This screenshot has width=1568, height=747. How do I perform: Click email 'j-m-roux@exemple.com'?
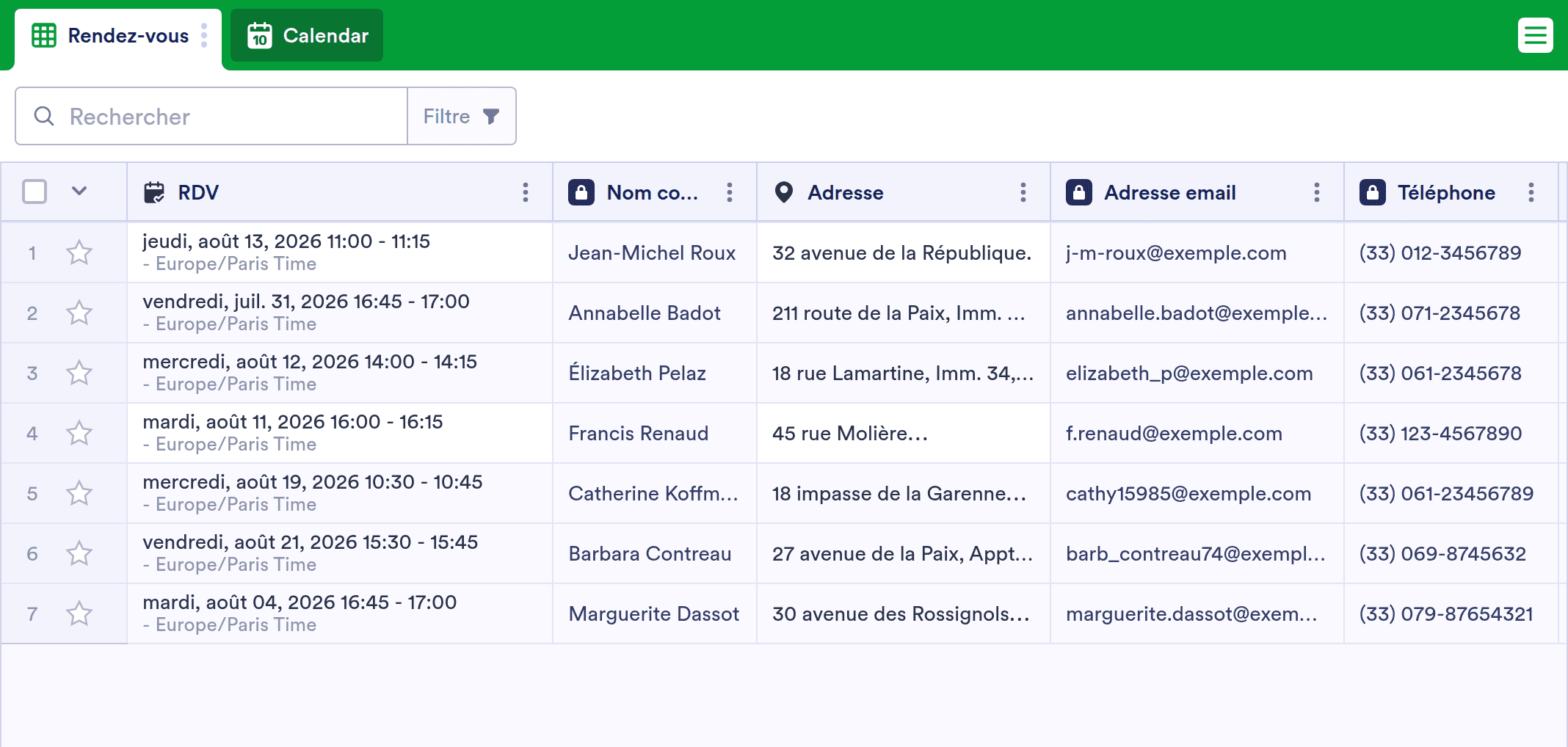pyautogui.click(x=1176, y=252)
